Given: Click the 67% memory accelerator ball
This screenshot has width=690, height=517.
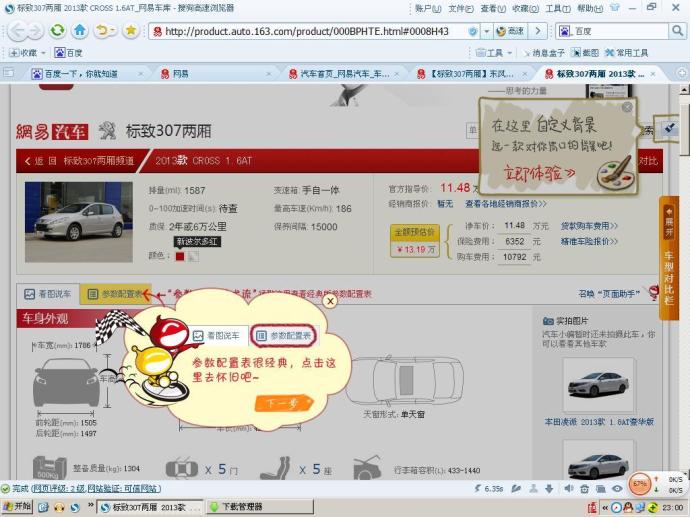Looking at the screenshot, I should coord(639,484).
